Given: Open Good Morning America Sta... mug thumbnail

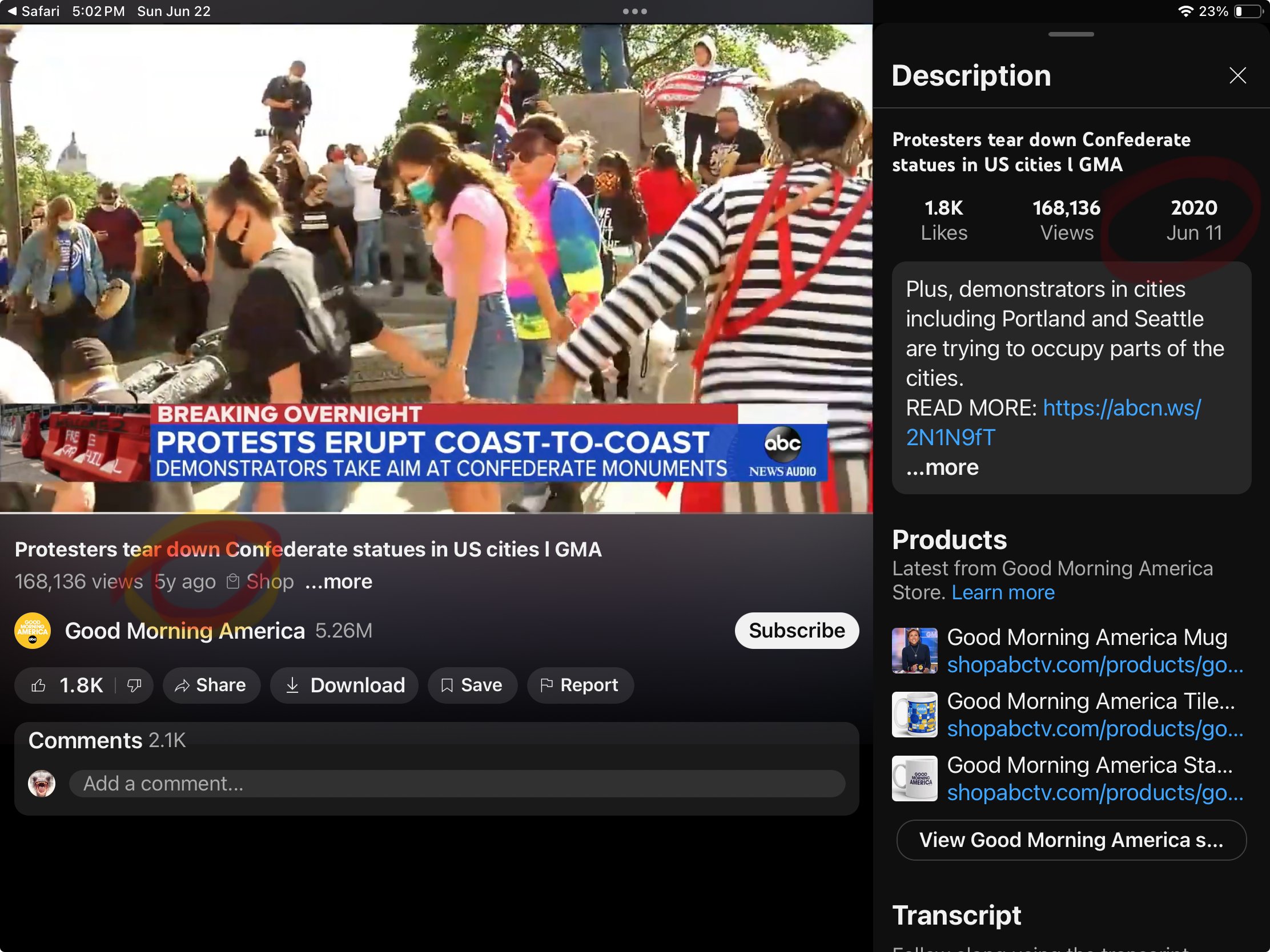Looking at the screenshot, I should coord(915,778).
